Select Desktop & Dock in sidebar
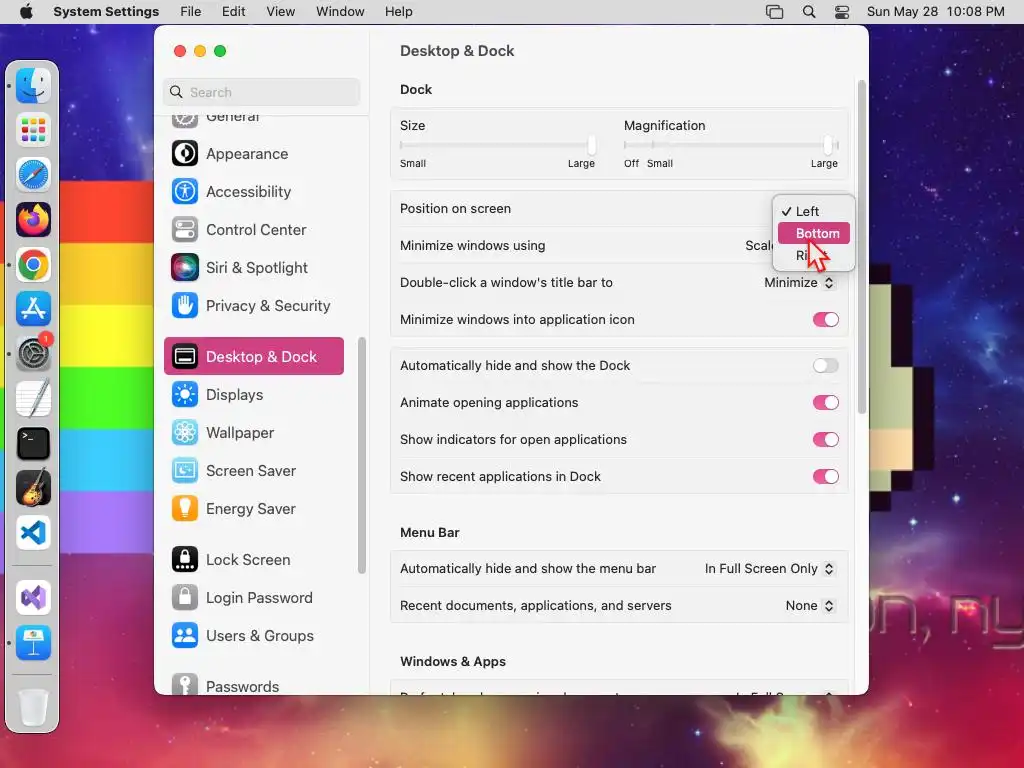 253,356
